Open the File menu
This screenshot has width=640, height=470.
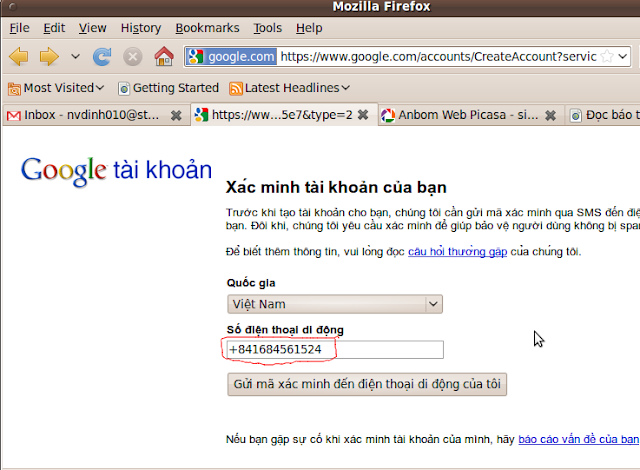tap(19, 28)
